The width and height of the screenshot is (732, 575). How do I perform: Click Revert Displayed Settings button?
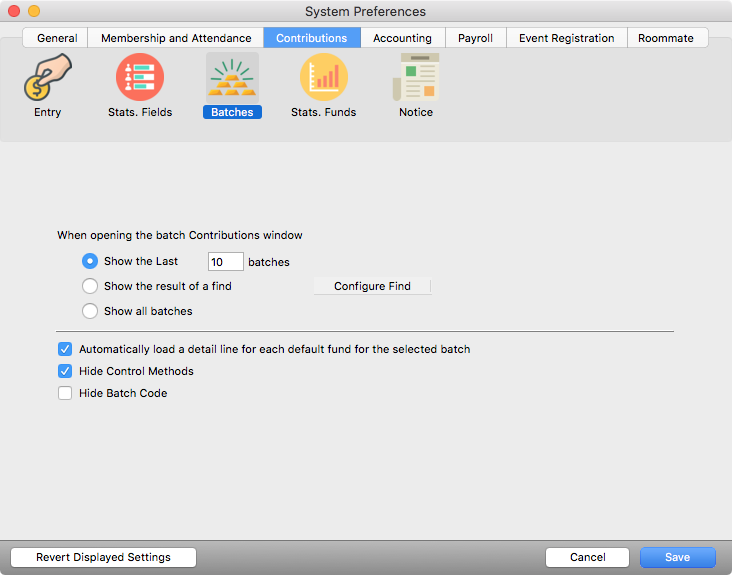[x=103, y=557]
